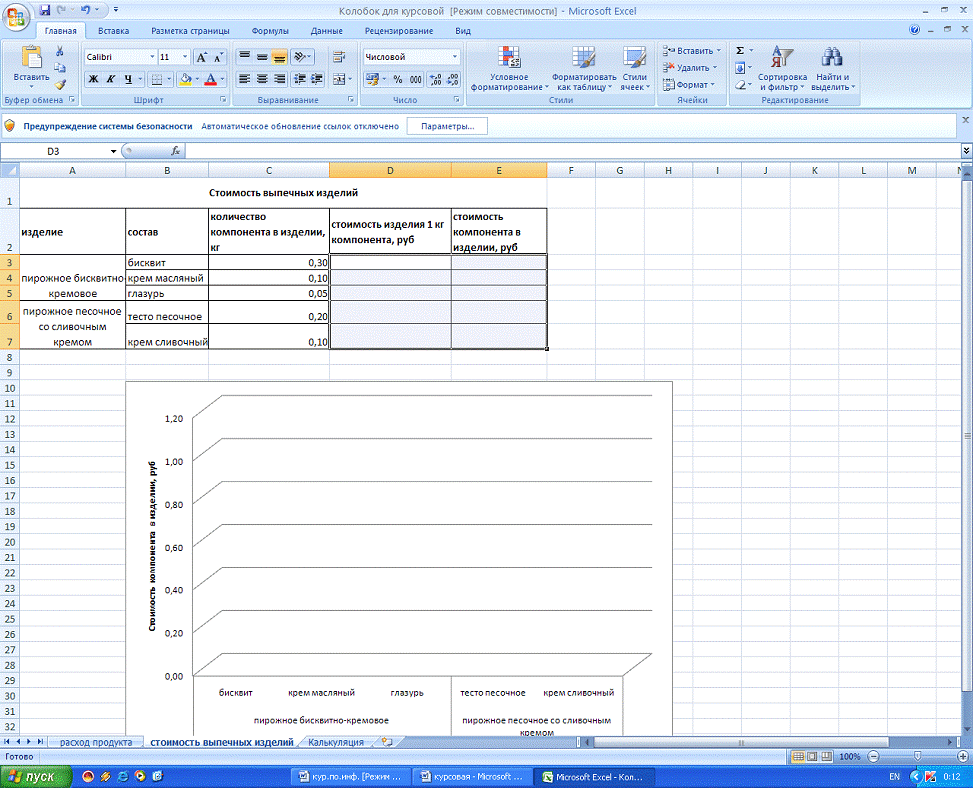Open Find and Select (Найти и выделить)
The width and height of the screenshot is (973, 788).
[831, 68]
